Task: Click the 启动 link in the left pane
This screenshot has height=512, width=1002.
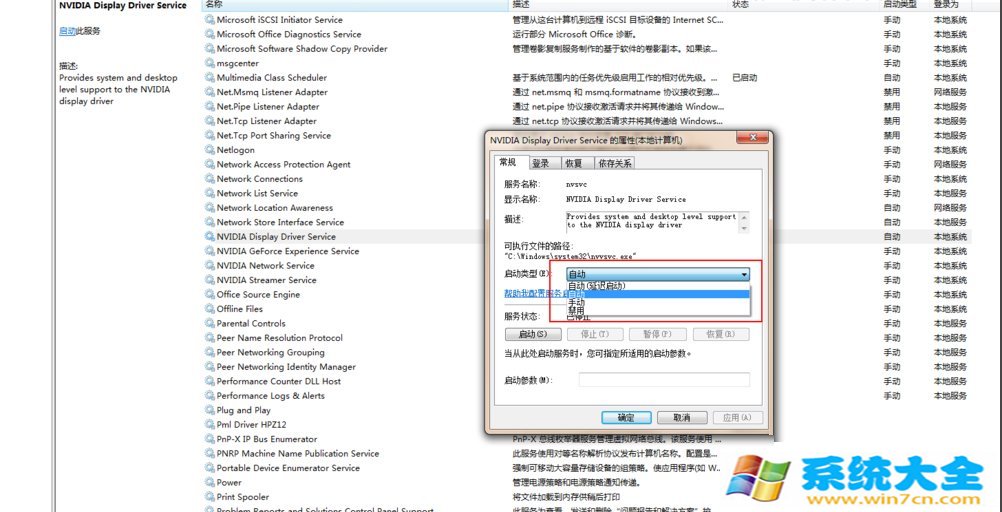Action: point(67,31)
